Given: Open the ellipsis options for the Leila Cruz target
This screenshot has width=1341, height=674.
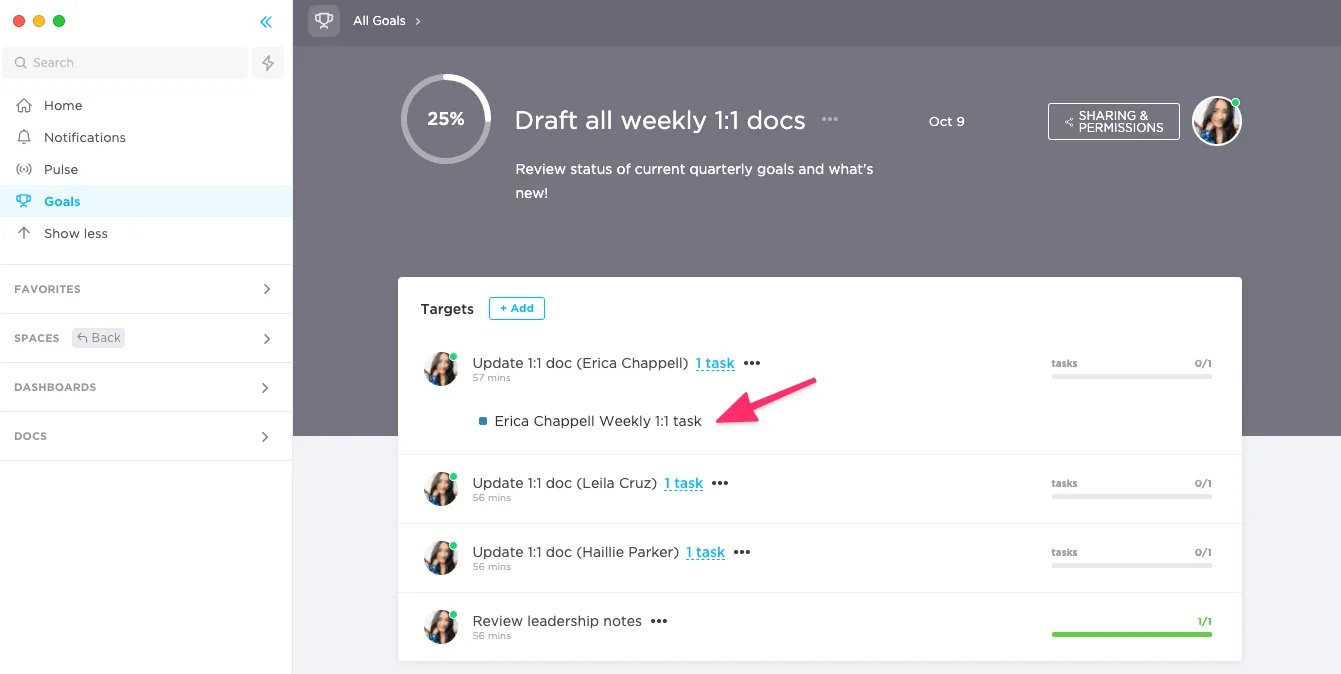Looking at the screenshot, I should pyautogui.click(x=720, y=483).
